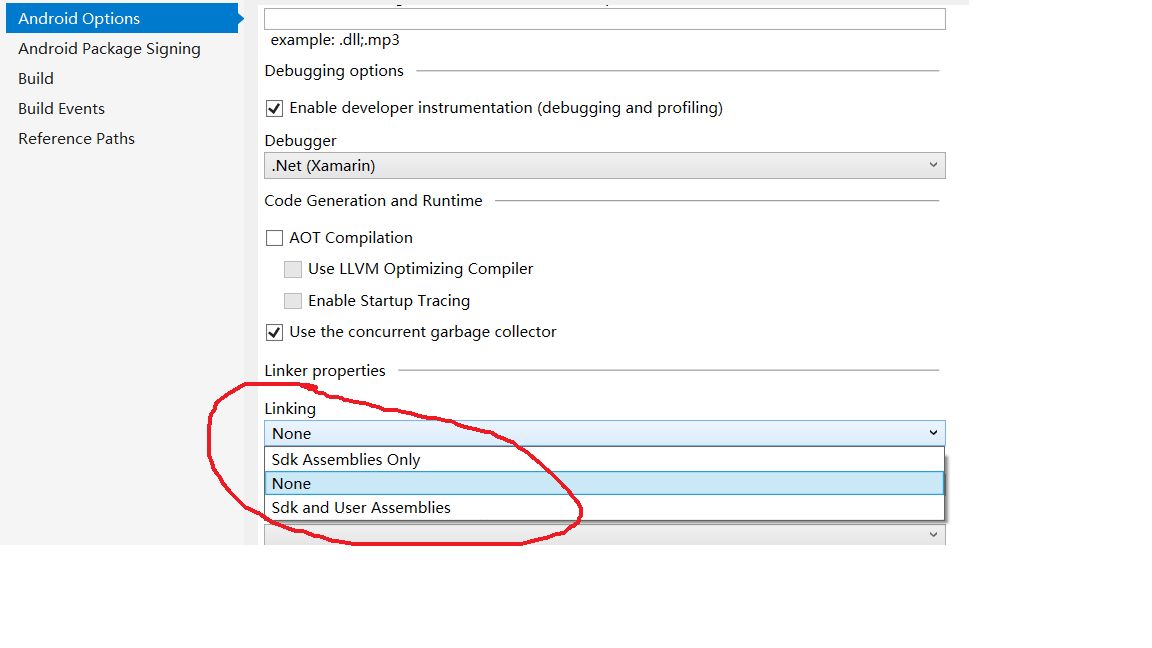Choose Sdk Assemblies Only from the list
This screenshot has height=648, width=1152.
604,459
